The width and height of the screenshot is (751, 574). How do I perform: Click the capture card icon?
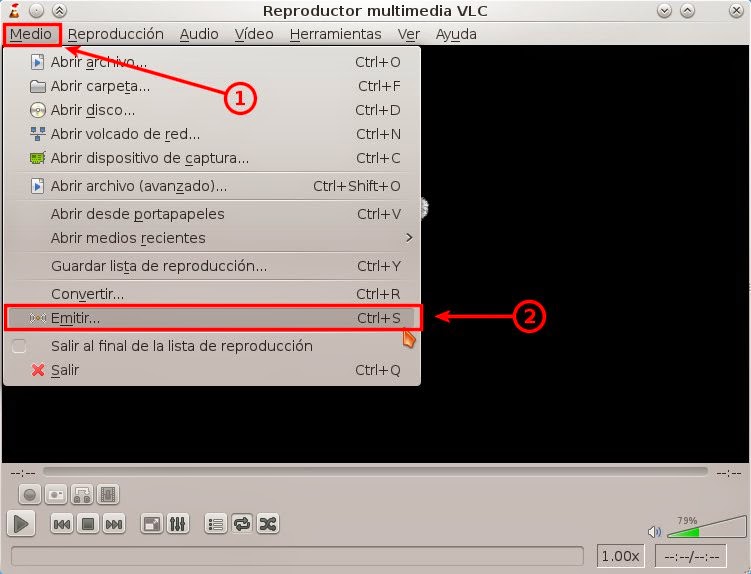tap(37, 158)
